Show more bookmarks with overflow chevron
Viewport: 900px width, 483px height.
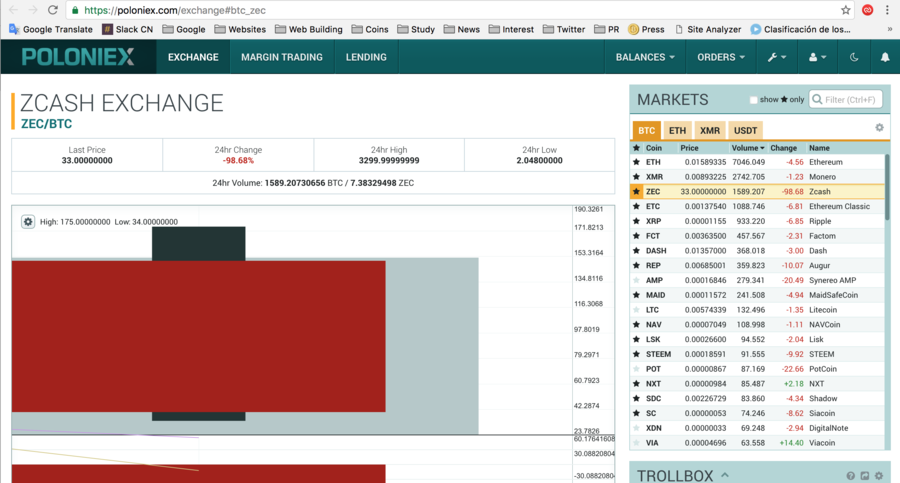[890, 29]
